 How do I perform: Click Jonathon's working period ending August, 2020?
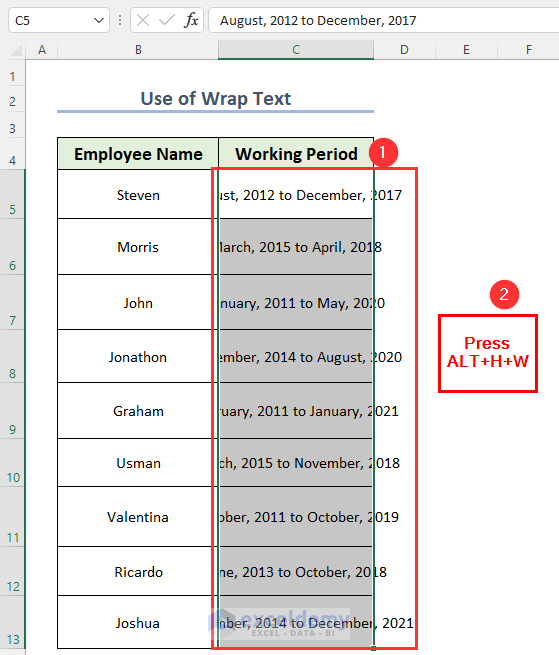[296, 356]
